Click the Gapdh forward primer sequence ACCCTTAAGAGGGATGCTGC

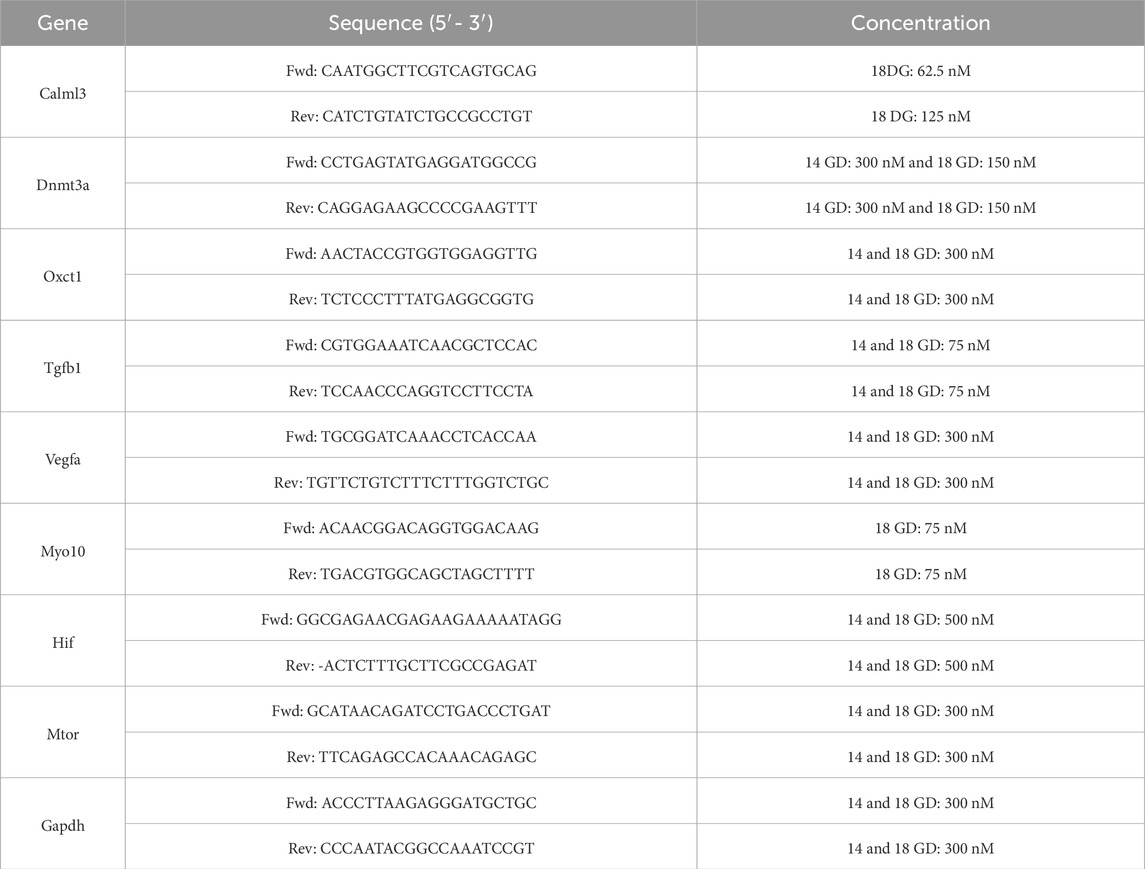[x=411, y=803]
